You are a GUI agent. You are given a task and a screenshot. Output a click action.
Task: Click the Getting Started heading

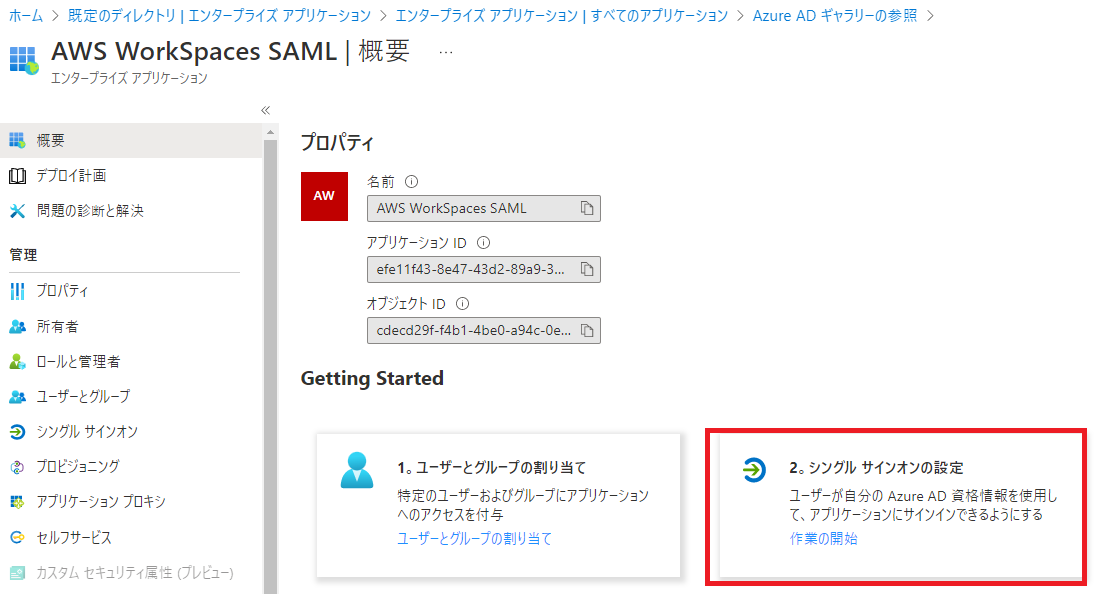coord(372,378)
